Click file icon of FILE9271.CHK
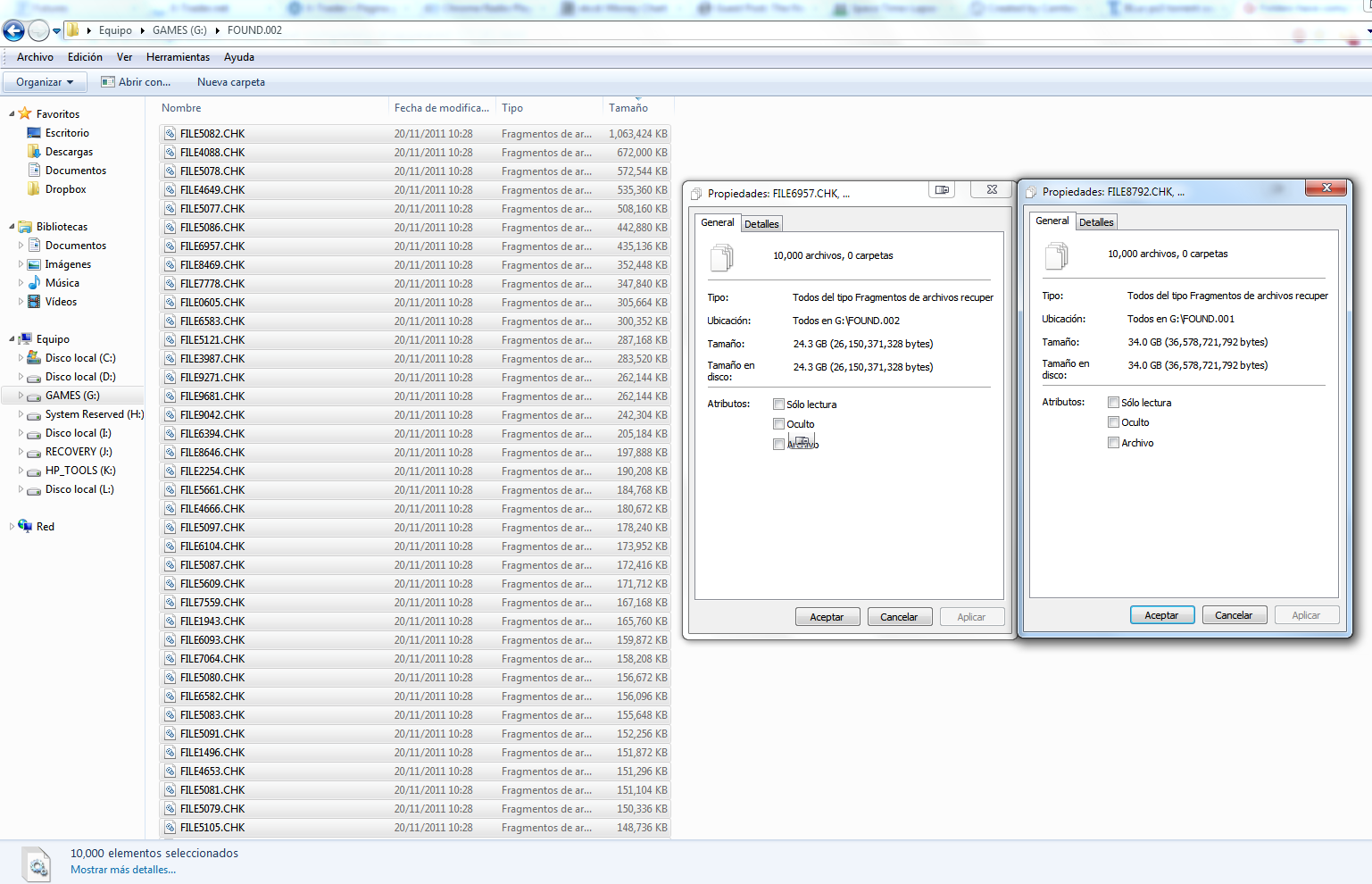 coord(170,377)
